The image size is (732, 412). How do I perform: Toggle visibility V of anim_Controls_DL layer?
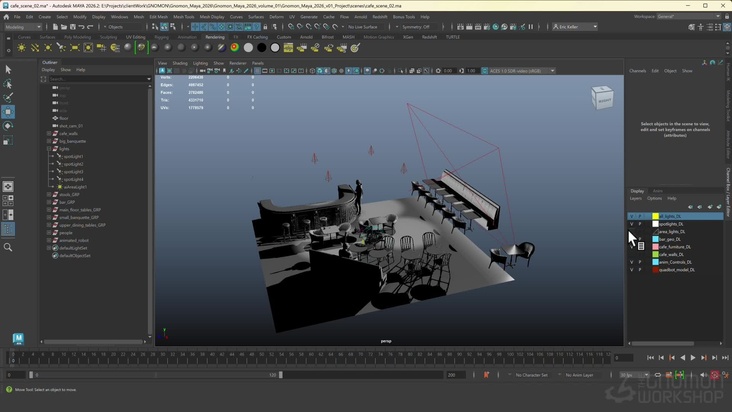click(x=632, y=262)
